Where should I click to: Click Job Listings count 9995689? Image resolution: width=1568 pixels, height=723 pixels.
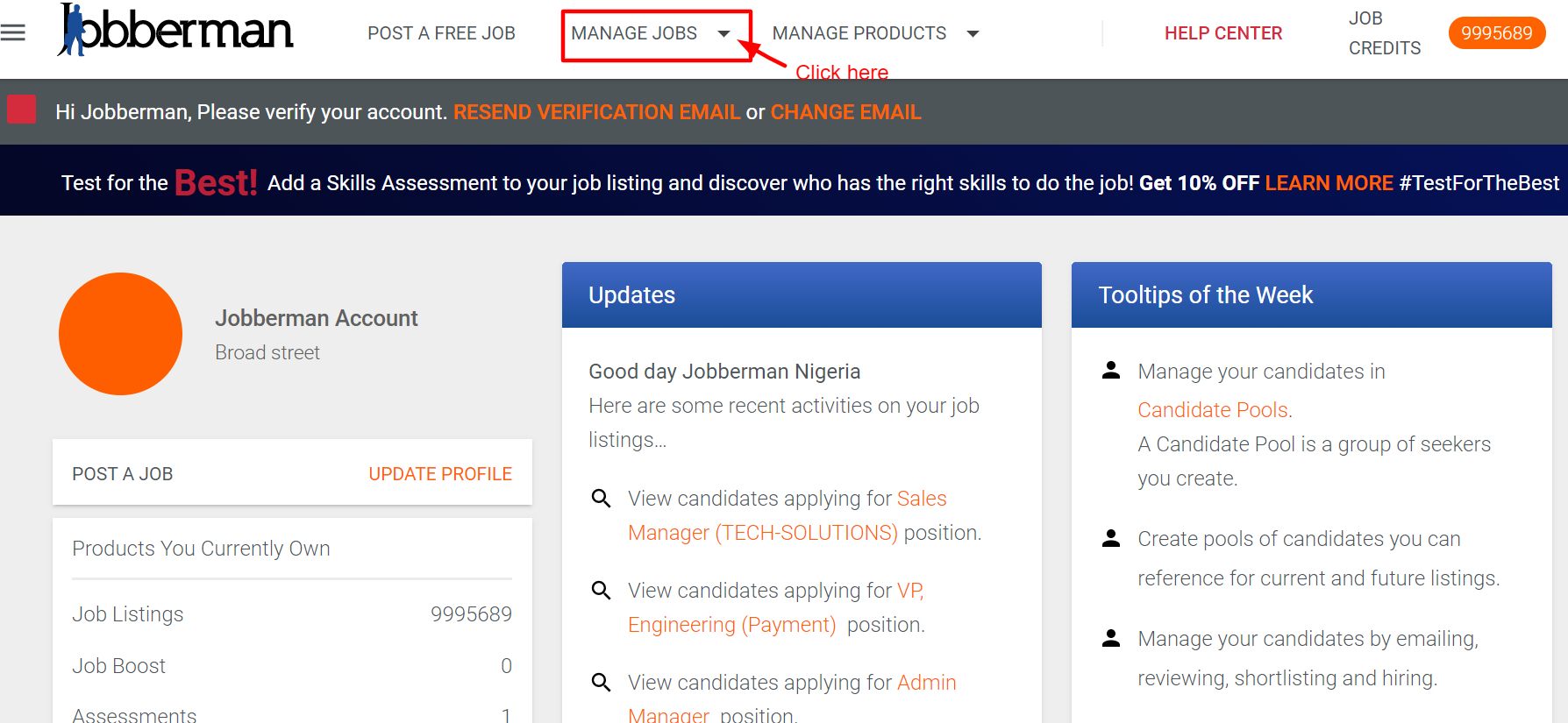pos(471,614)
